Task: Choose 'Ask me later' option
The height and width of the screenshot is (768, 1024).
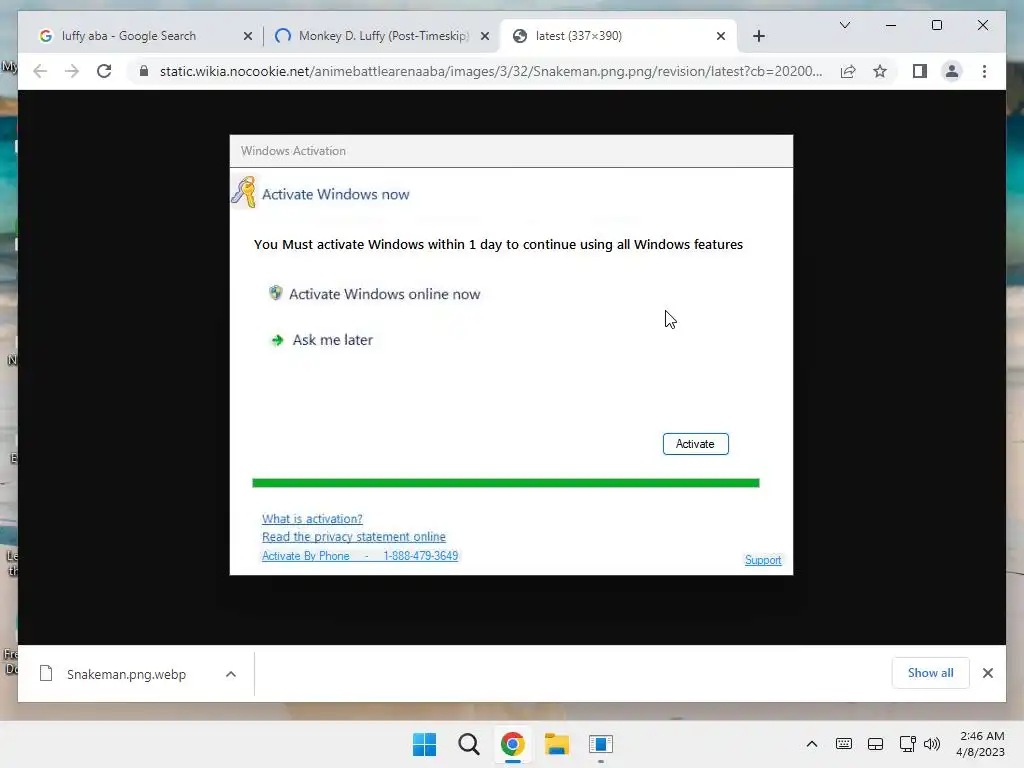Action: pyautogui.click(x=332, y=340)
